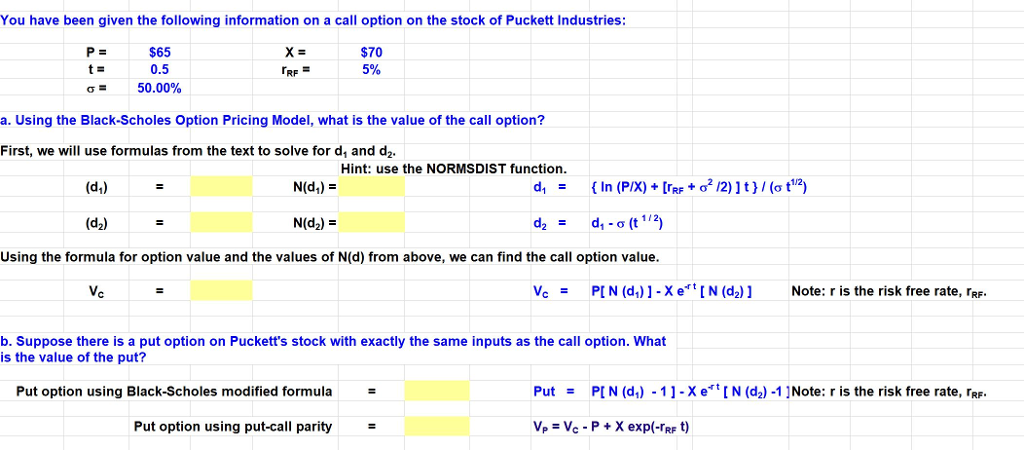Image resolution: width=1024 pixels, height=450 pixels.
Task: Select the Put formula P[ N (d1) - 1 ]
Action: [690, 391]
